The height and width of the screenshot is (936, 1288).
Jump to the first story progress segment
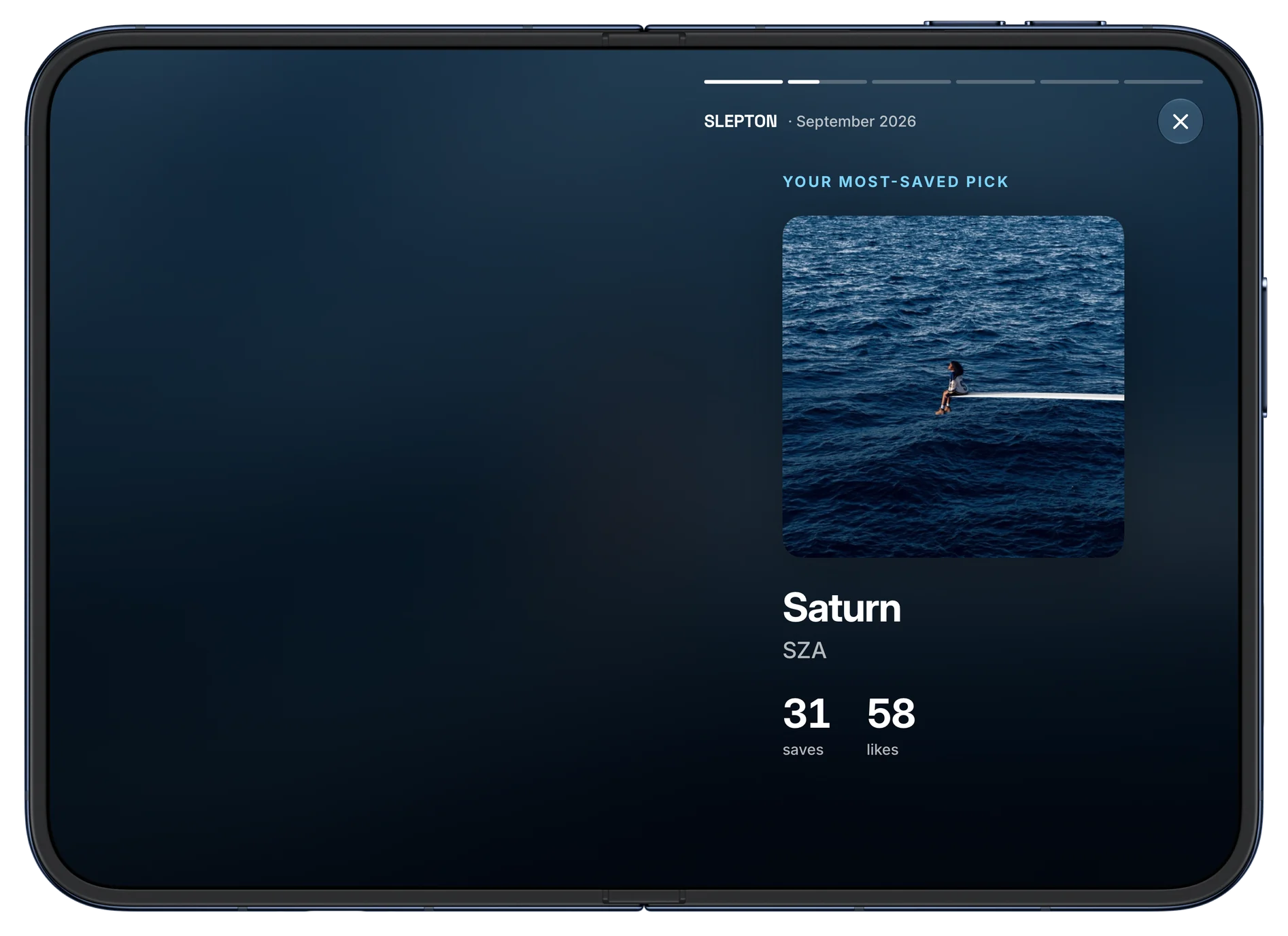click(x=743, y=82)
